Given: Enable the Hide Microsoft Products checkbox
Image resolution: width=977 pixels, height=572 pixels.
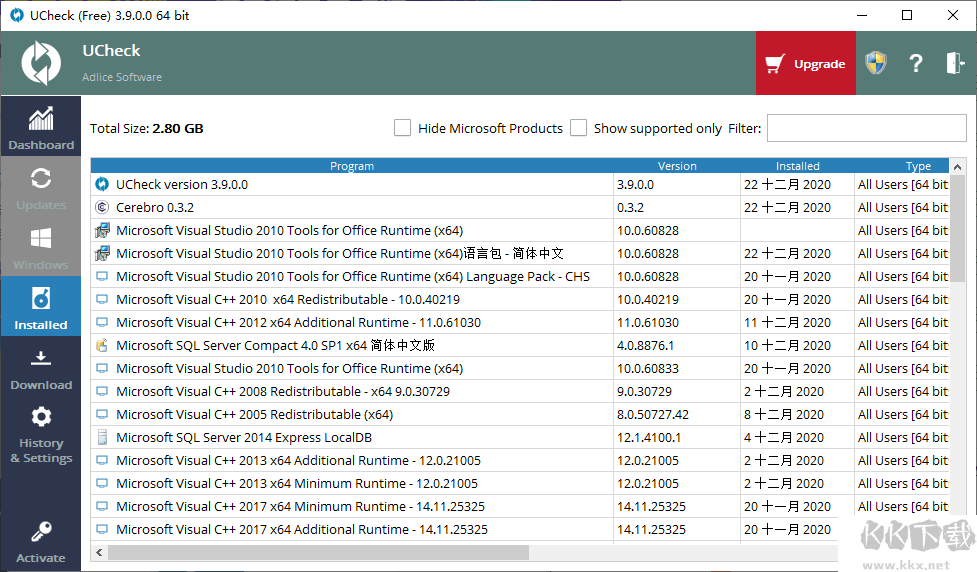Looking at the screenshot, I should (x=403, y=128).
